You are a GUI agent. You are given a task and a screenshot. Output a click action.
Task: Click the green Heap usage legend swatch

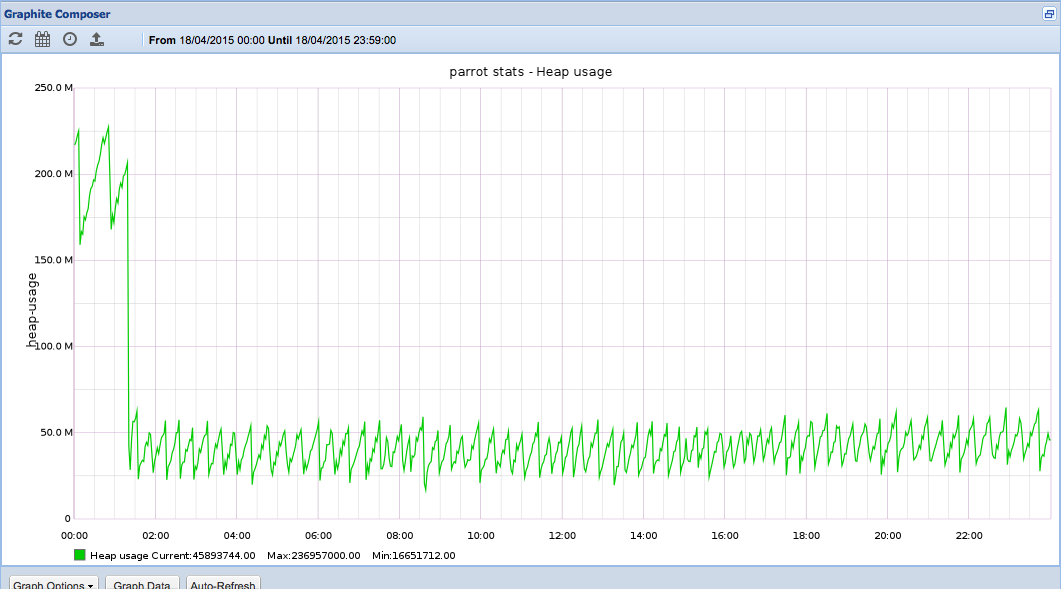tap(80, 555)
